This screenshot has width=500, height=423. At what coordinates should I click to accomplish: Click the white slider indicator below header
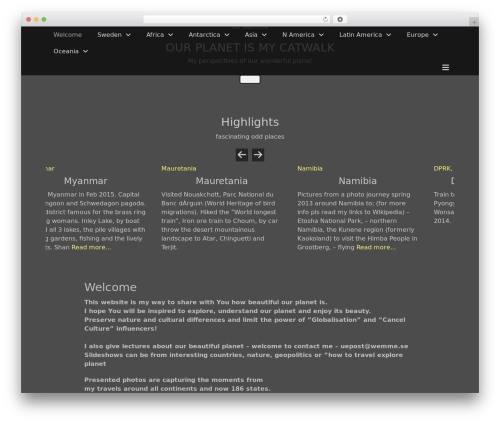tap(250, 79)
